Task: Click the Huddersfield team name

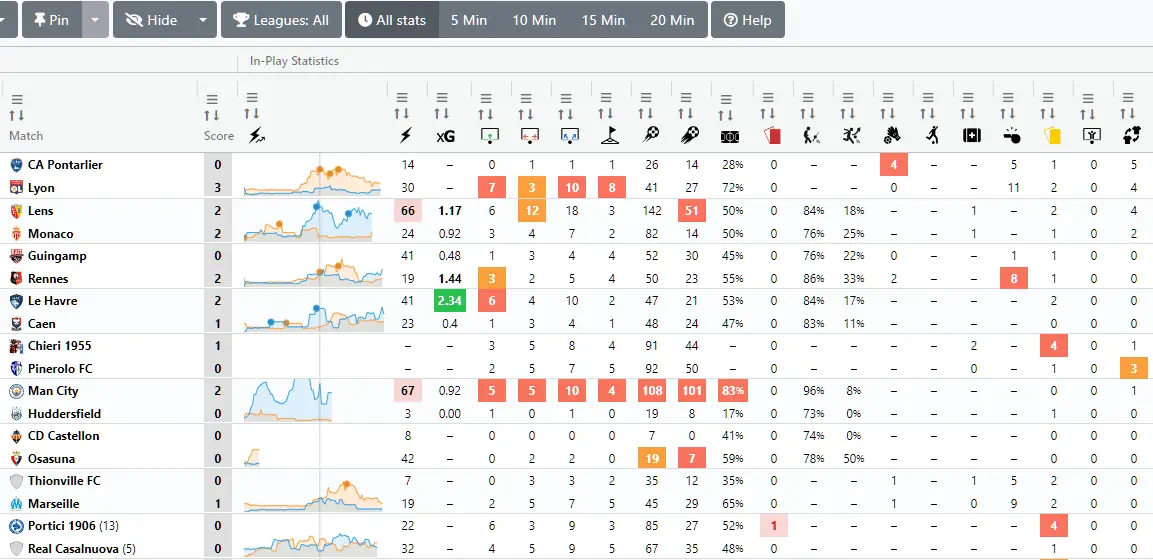Action: tap(65, 414)
